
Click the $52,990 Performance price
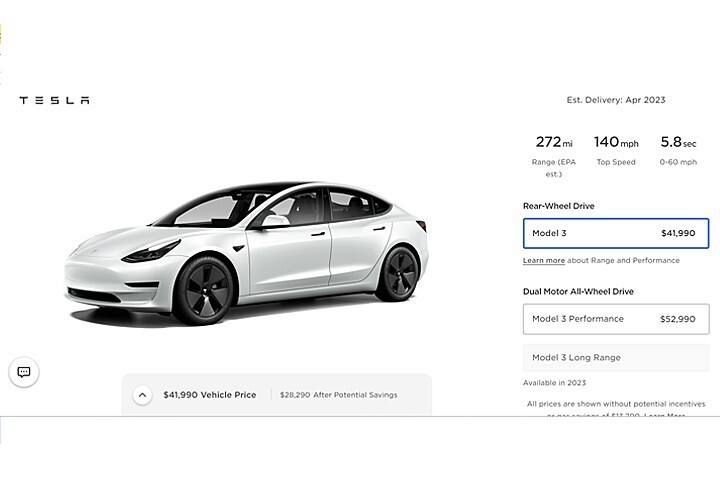point(677,319)
